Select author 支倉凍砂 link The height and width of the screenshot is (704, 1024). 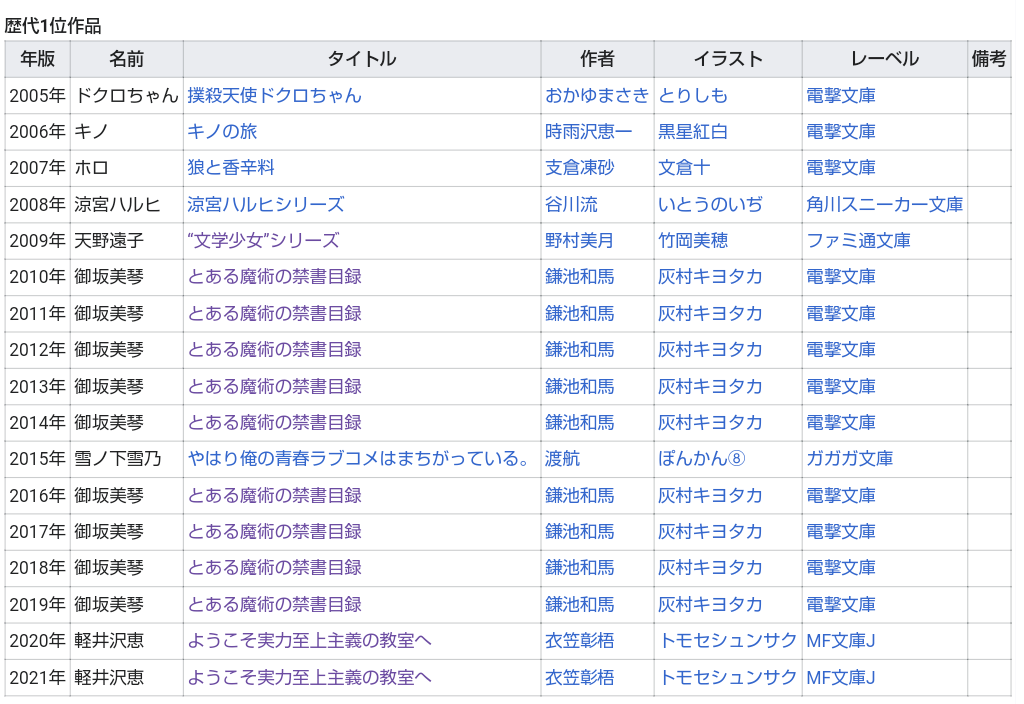(x=580, y=168)
